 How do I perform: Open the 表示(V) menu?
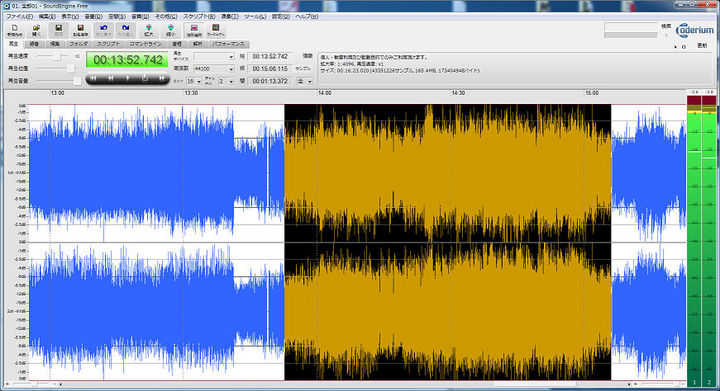point(70,17)
